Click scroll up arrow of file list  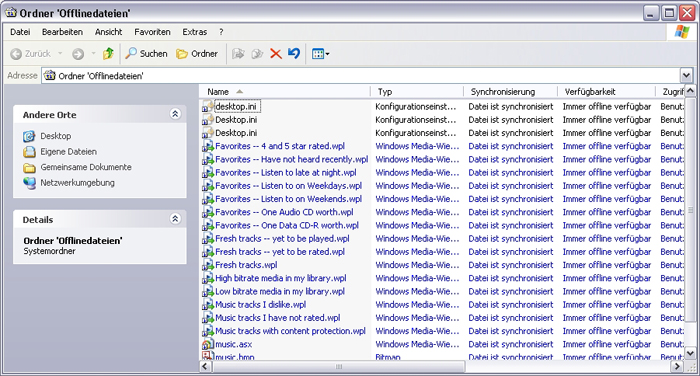tap(690, 91)
